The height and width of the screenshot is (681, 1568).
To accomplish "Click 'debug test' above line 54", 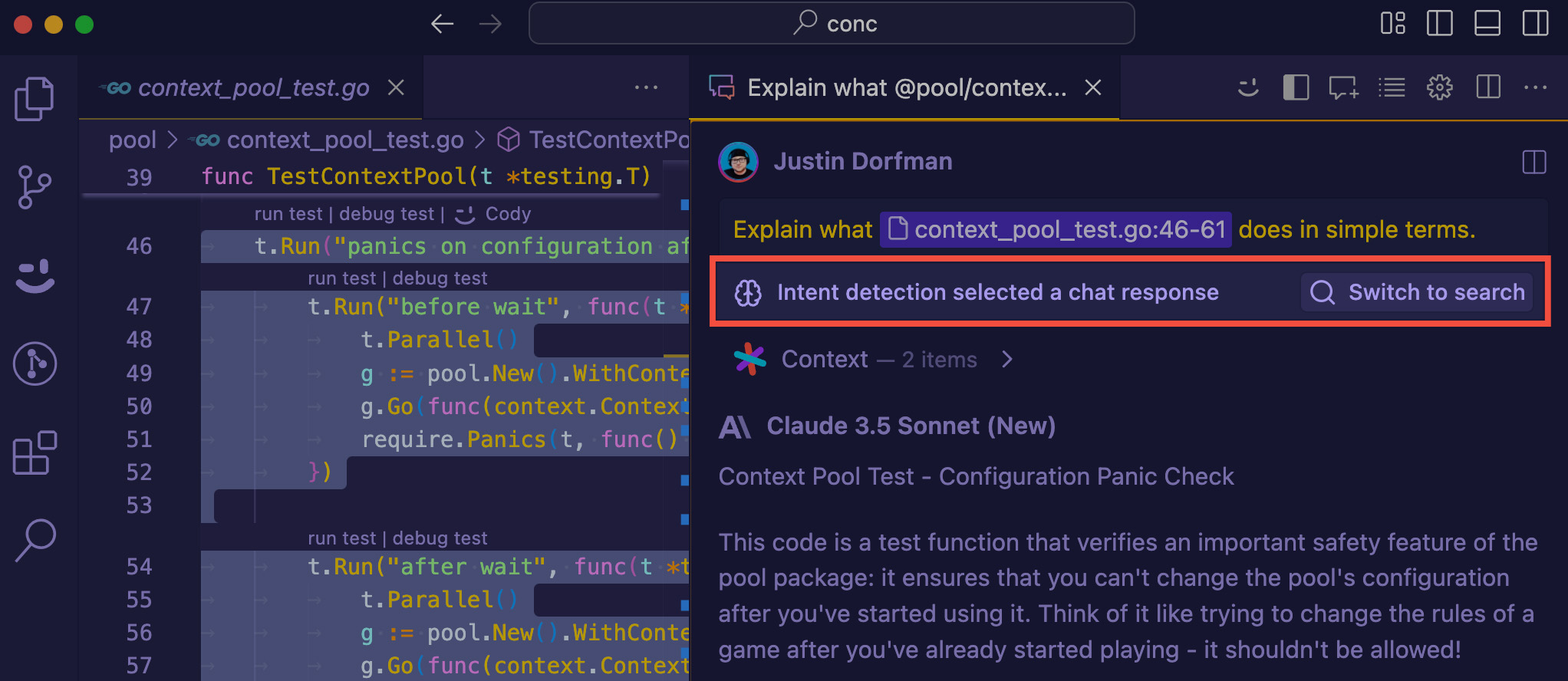I will click(440, 538).
